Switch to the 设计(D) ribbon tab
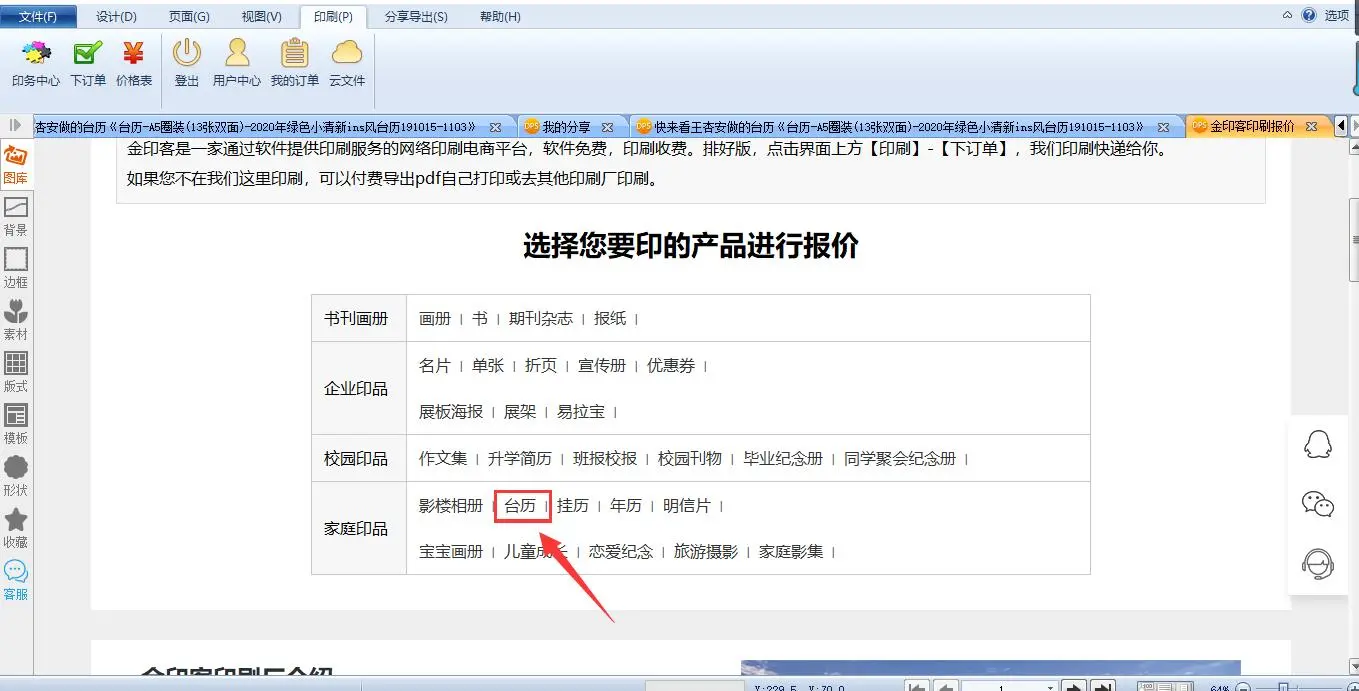The image size is (1359, 691). [x=116, y=17]
